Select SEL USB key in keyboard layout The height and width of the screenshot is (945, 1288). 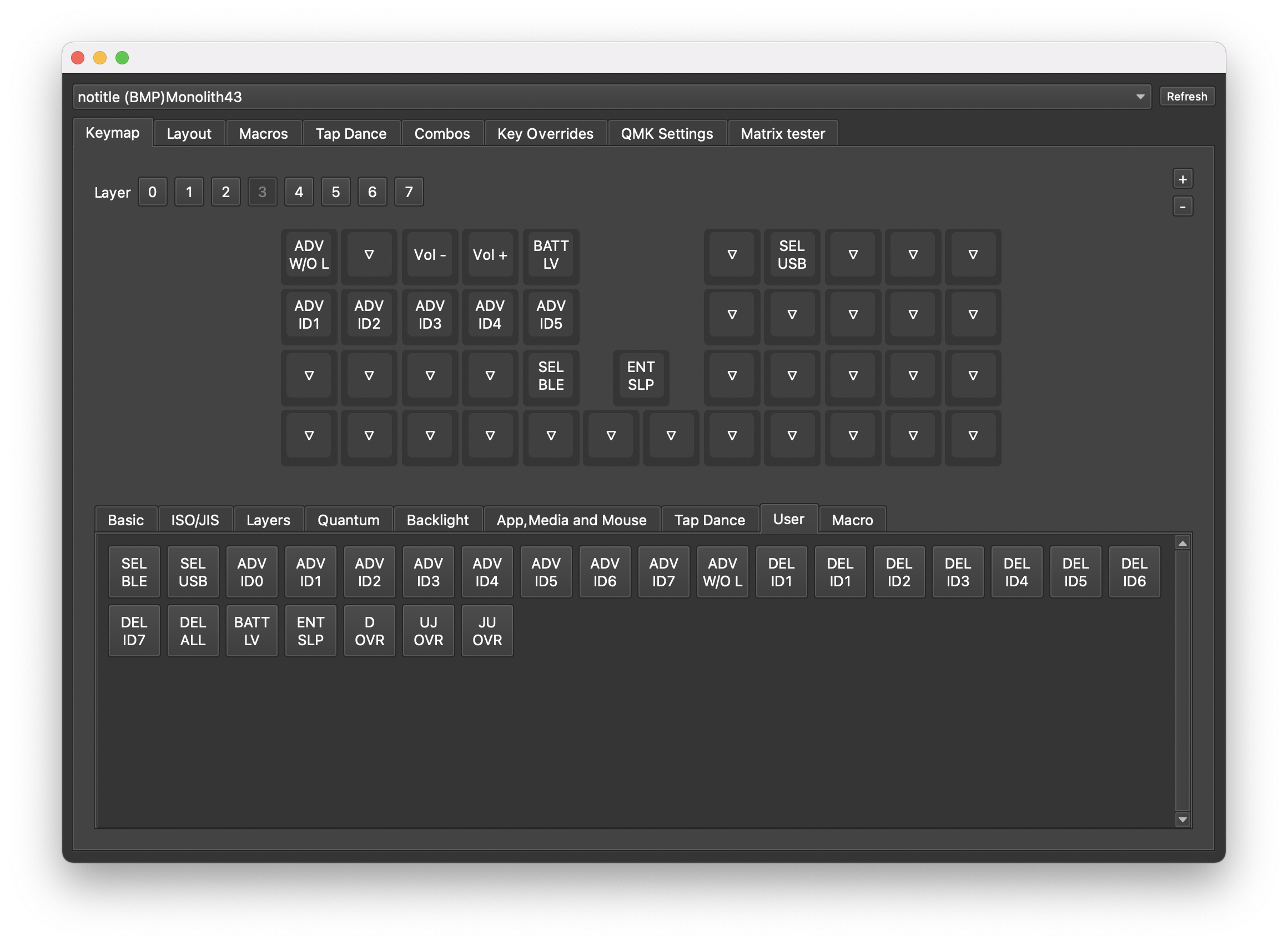point(792,255)
